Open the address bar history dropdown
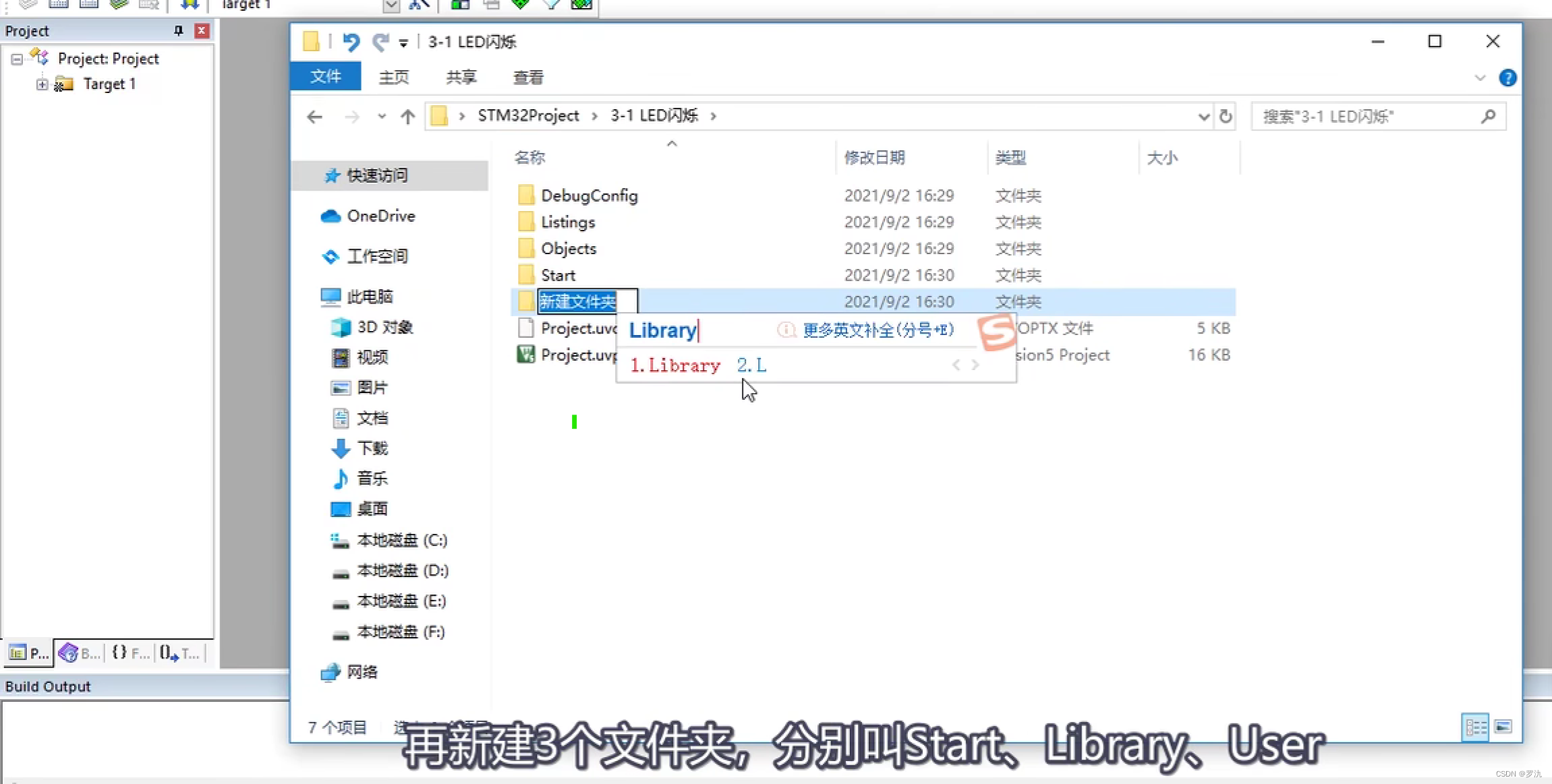 1203,117
